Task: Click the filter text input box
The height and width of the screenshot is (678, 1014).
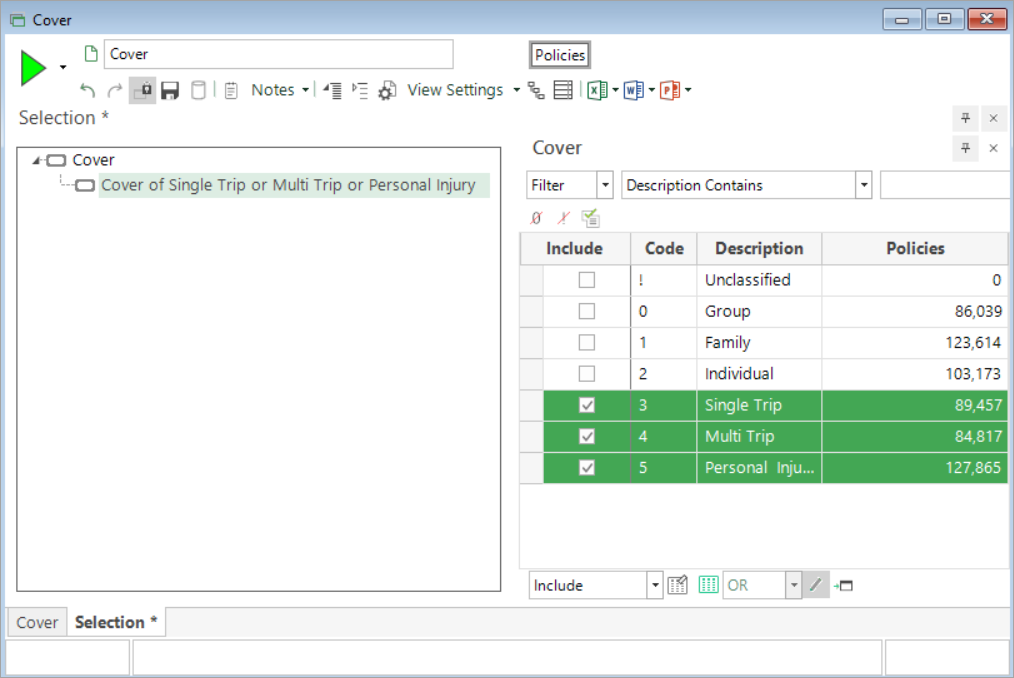Action: tap(944, 185)
